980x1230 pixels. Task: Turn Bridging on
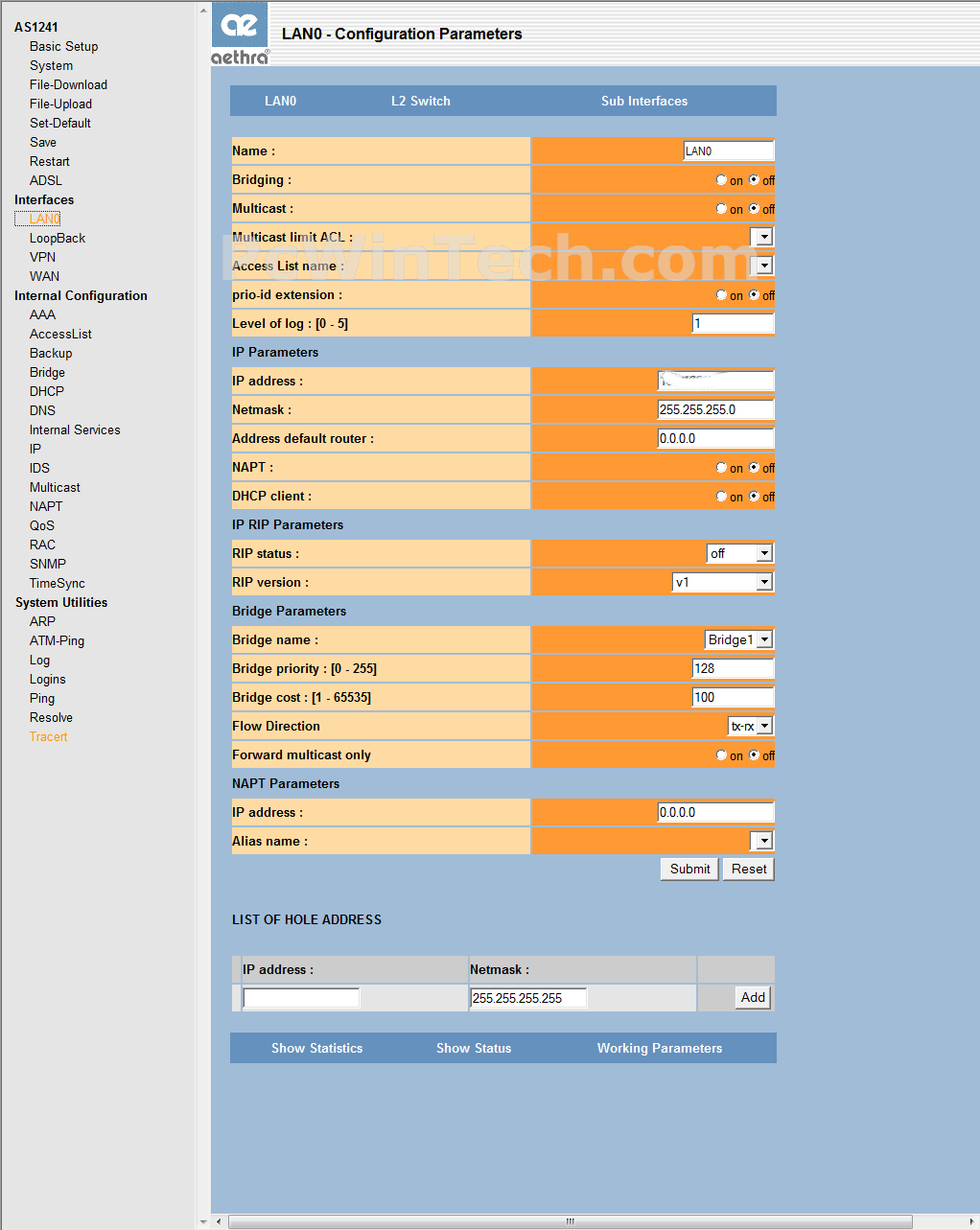(x=721, y=179)
